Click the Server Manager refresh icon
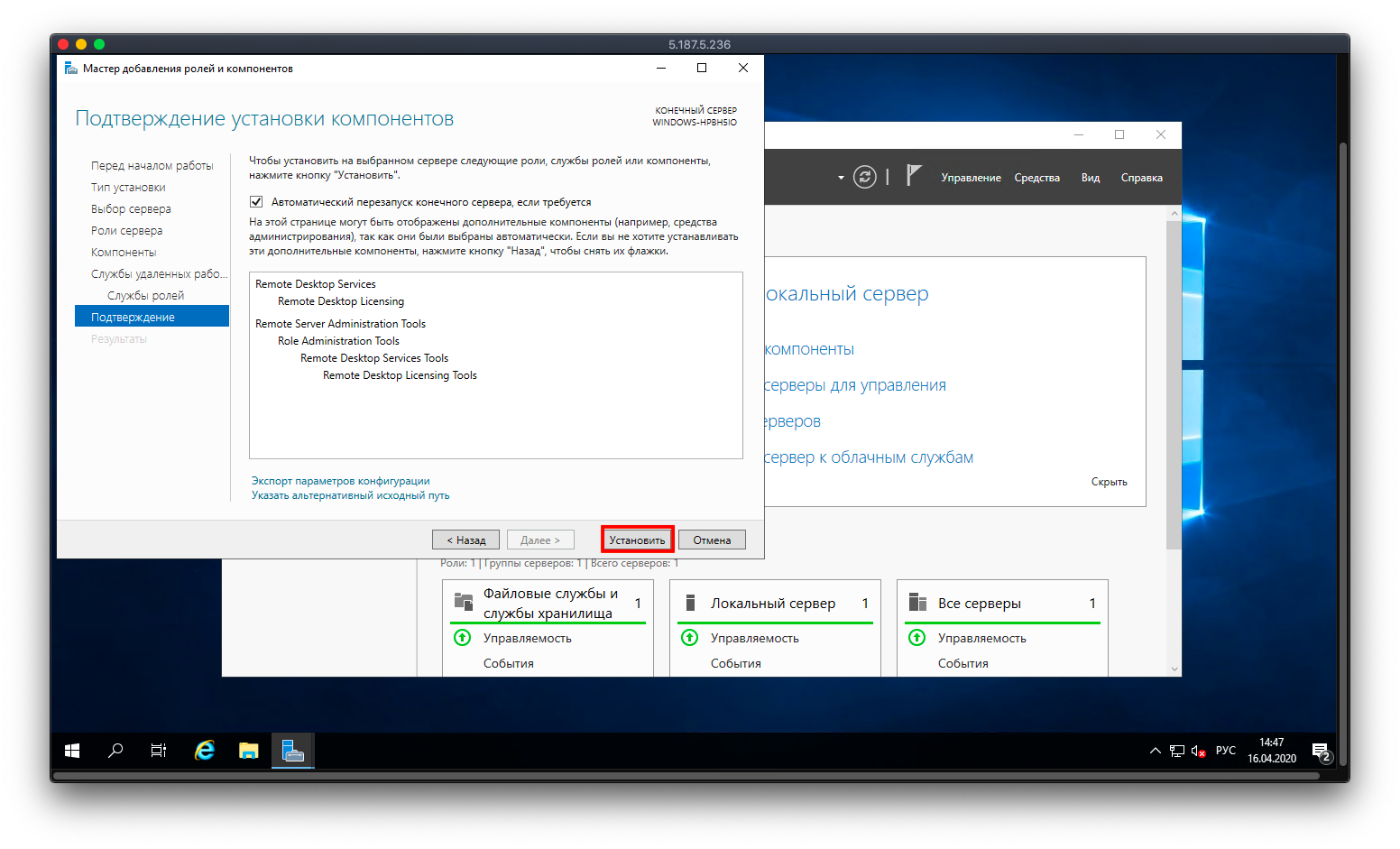Viewport: 1400px width, 849px height. [x=865, y=177]
